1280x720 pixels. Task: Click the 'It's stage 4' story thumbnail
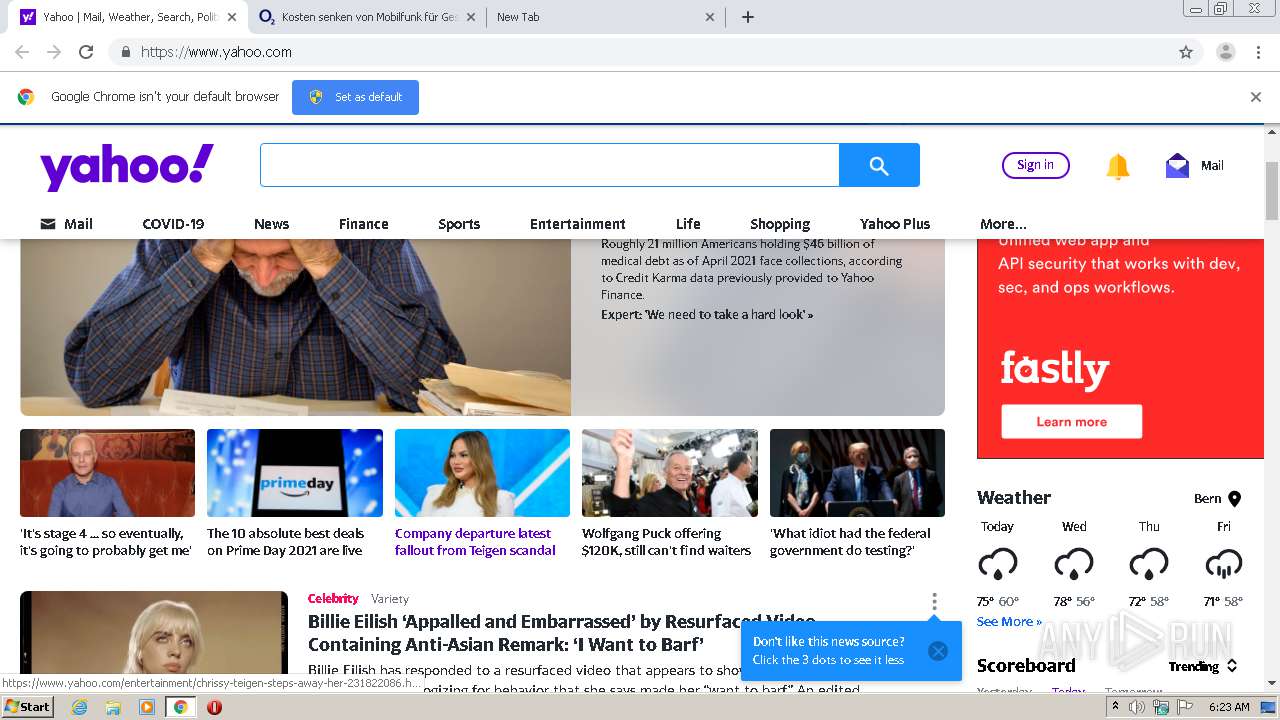coord(107,473)
